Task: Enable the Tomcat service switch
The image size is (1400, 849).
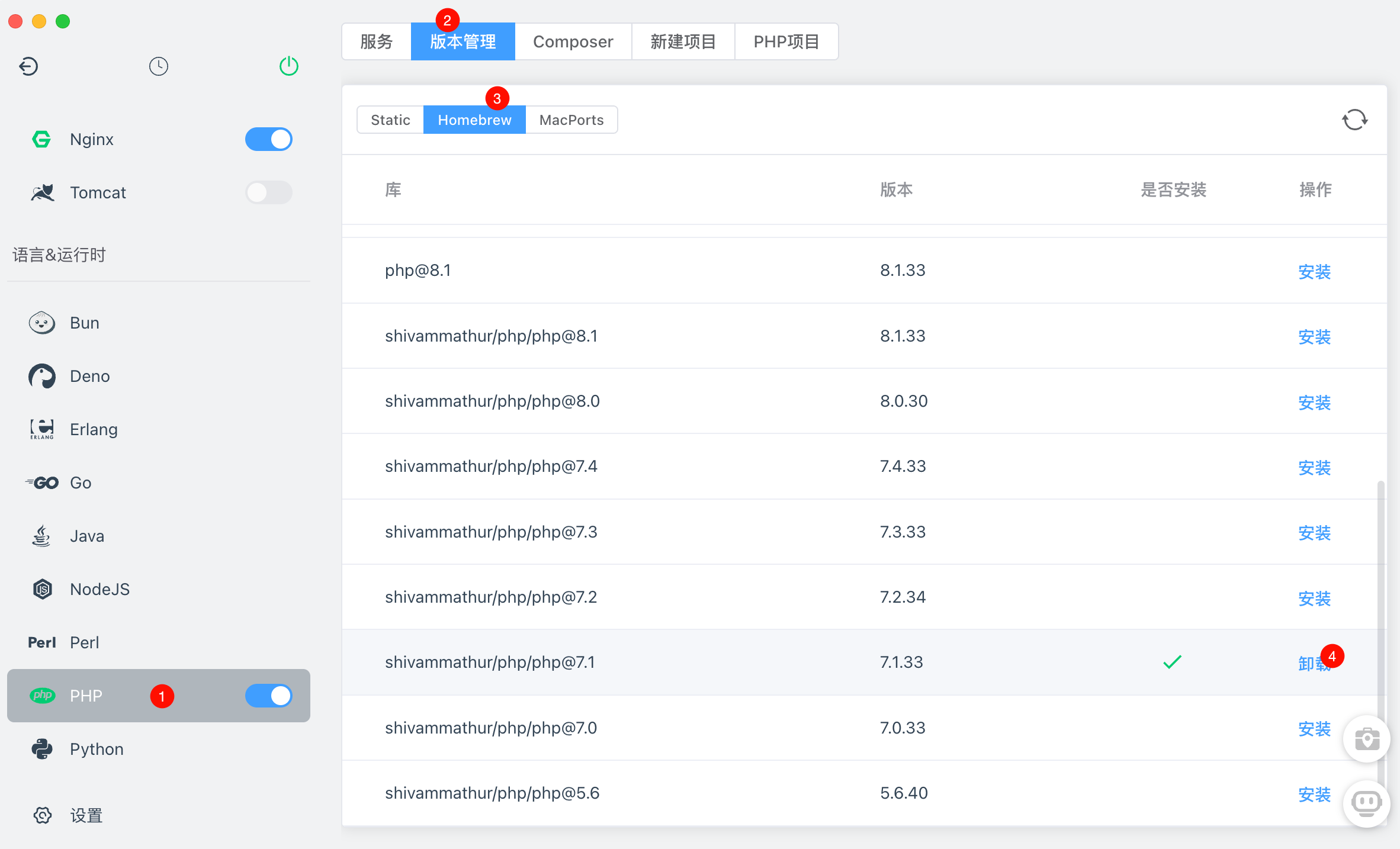Action: point(269,192)
